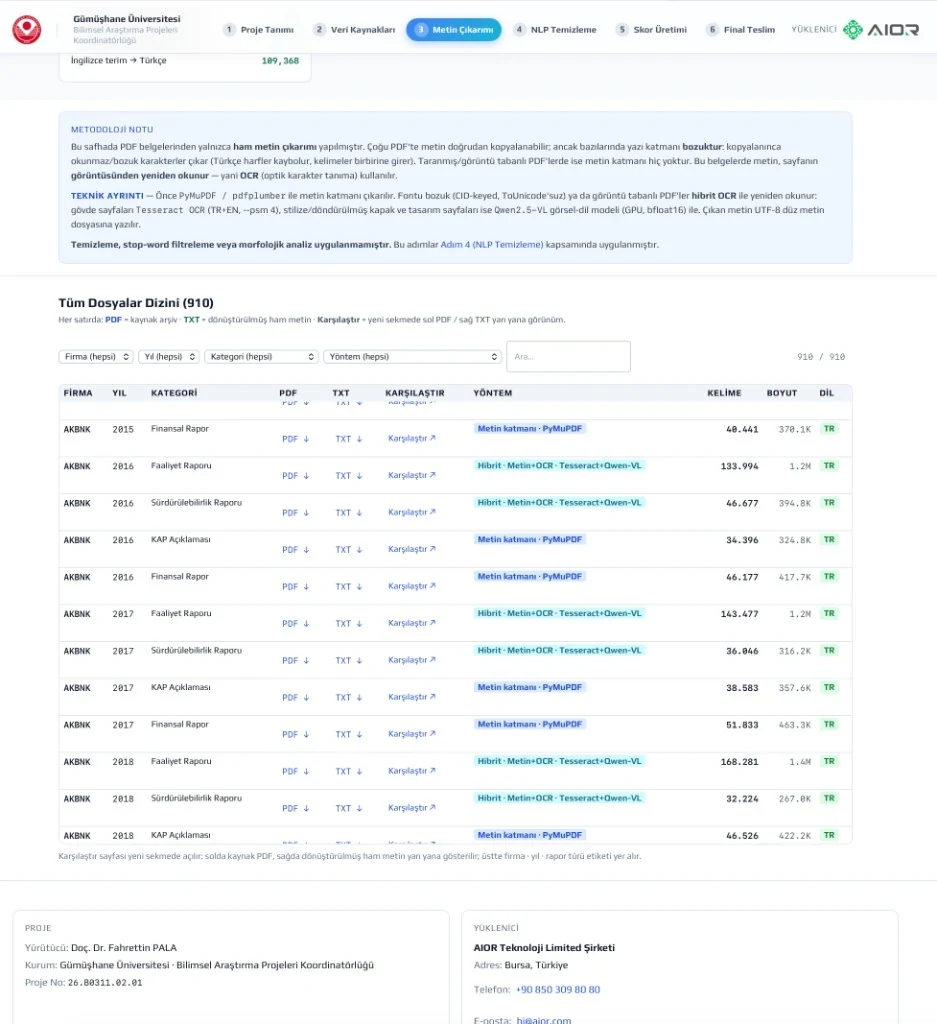Click the Tüm Dosyalar Dizini (910) heading
The height and width of the screenshot is (1024, 937).
(136, 303)
